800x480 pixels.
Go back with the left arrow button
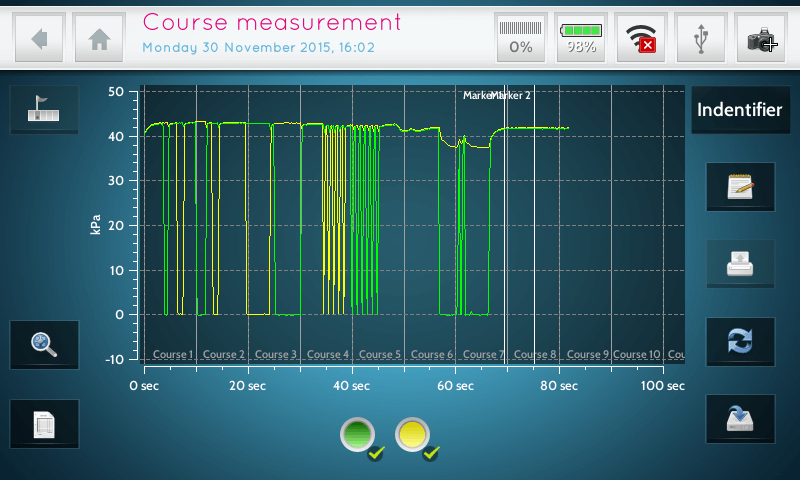click(x=39, y=38)
